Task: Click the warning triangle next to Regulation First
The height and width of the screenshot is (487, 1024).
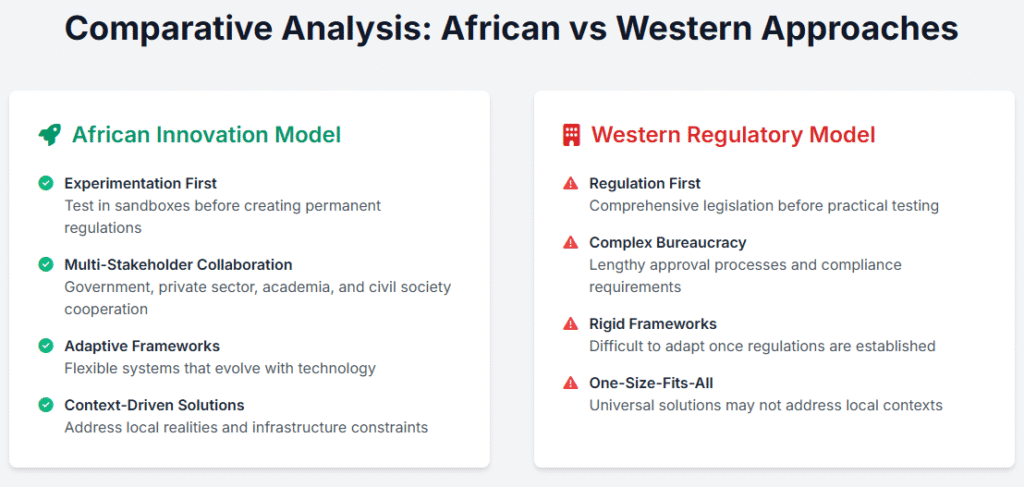Action: tap(571, 183)
